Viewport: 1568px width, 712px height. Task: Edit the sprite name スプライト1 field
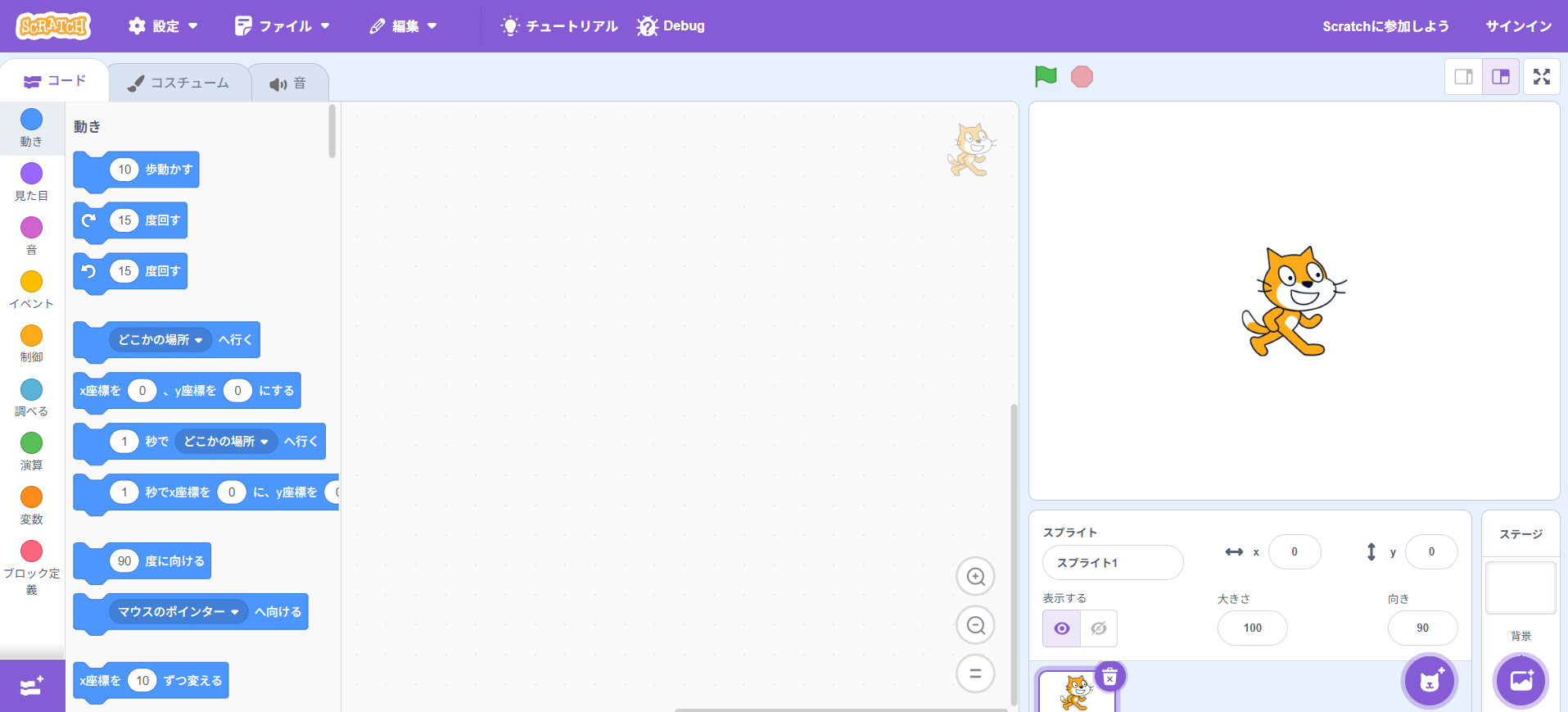tap(1113, 563)
